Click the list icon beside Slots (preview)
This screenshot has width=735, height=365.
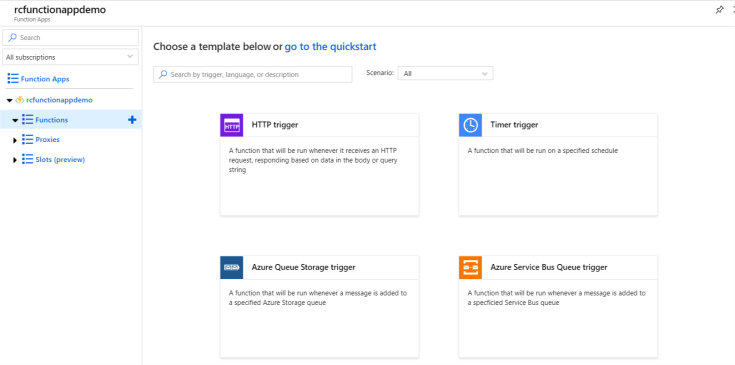28,159
